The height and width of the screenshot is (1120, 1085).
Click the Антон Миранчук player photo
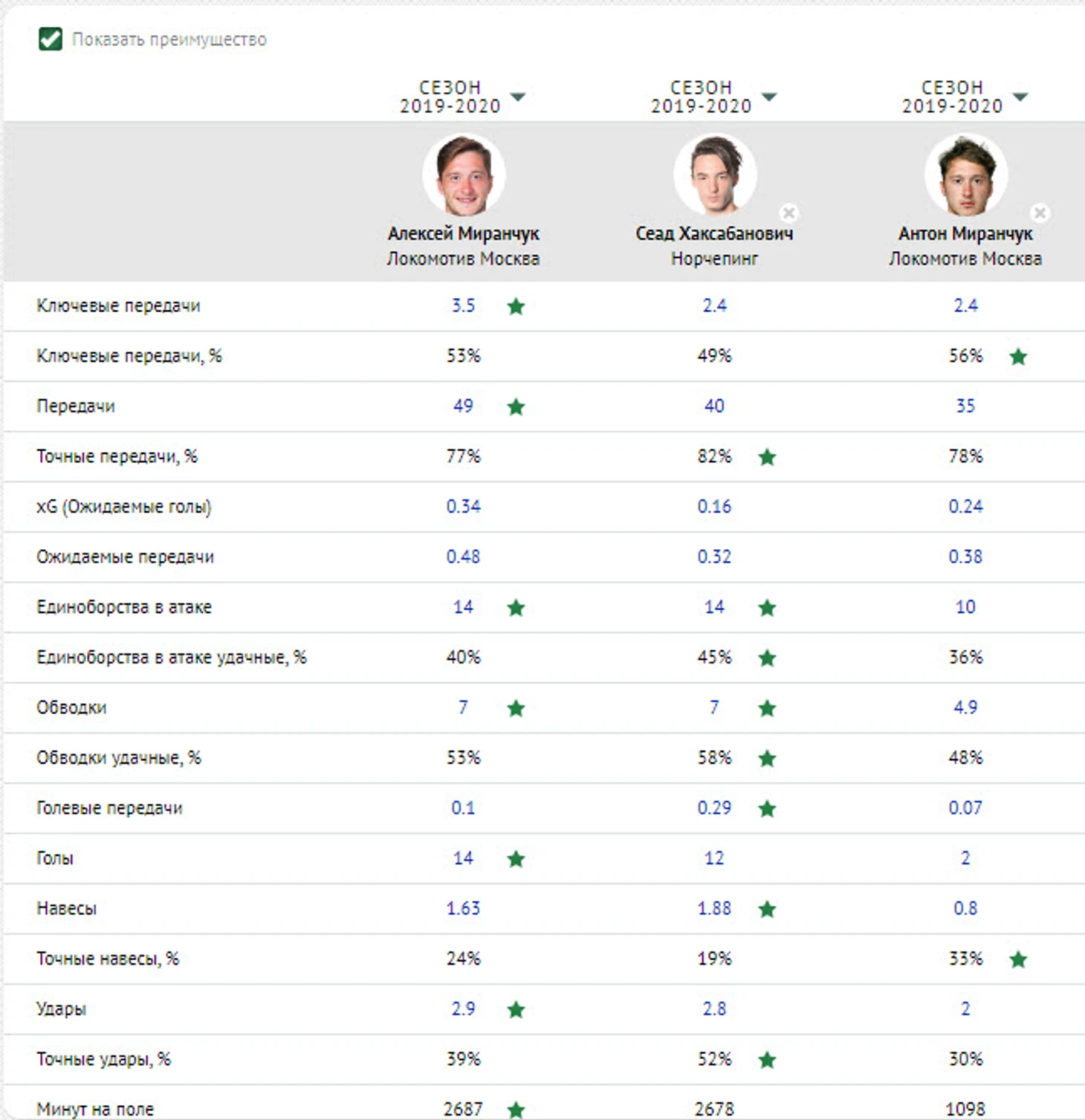[965, 175]
